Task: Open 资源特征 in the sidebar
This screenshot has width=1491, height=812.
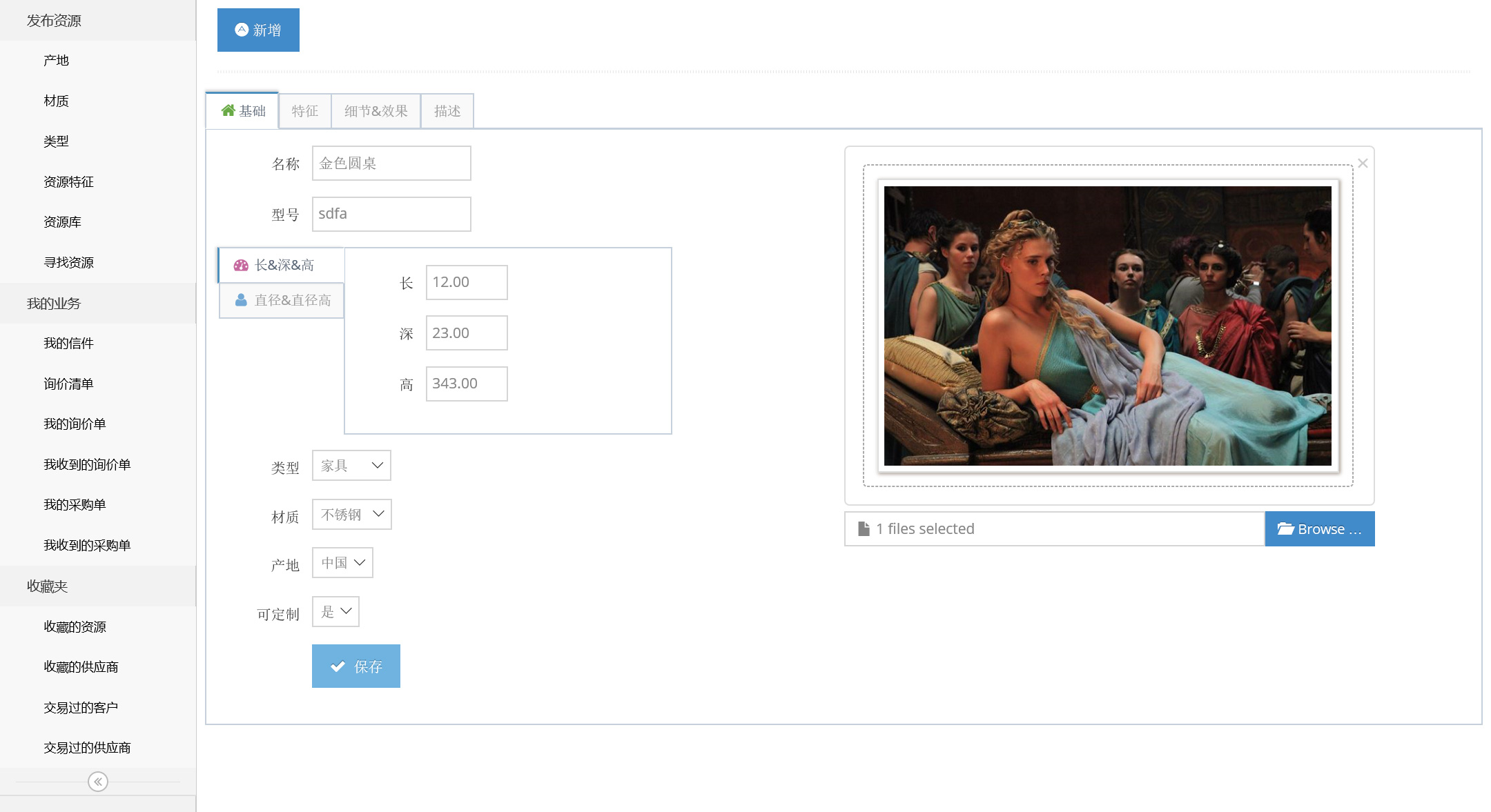Action: [98, 181]
